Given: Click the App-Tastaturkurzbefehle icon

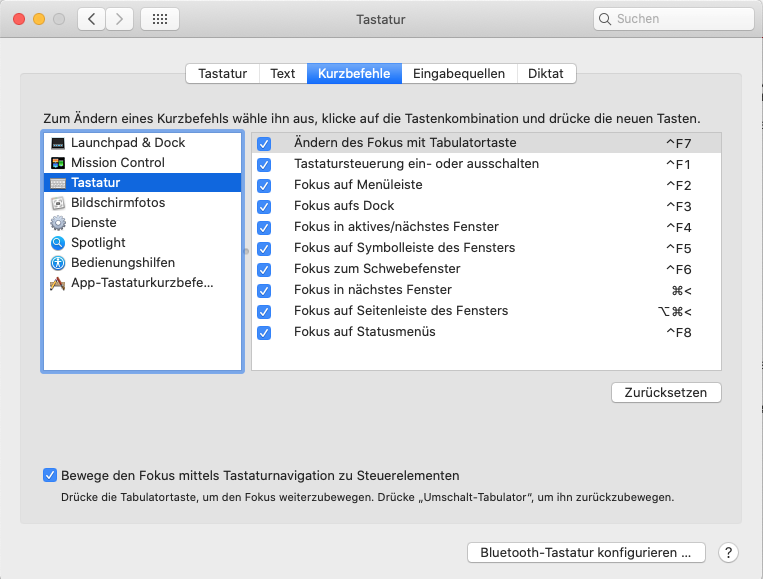Looking at the screenshot, I should (x=58, y=283).
